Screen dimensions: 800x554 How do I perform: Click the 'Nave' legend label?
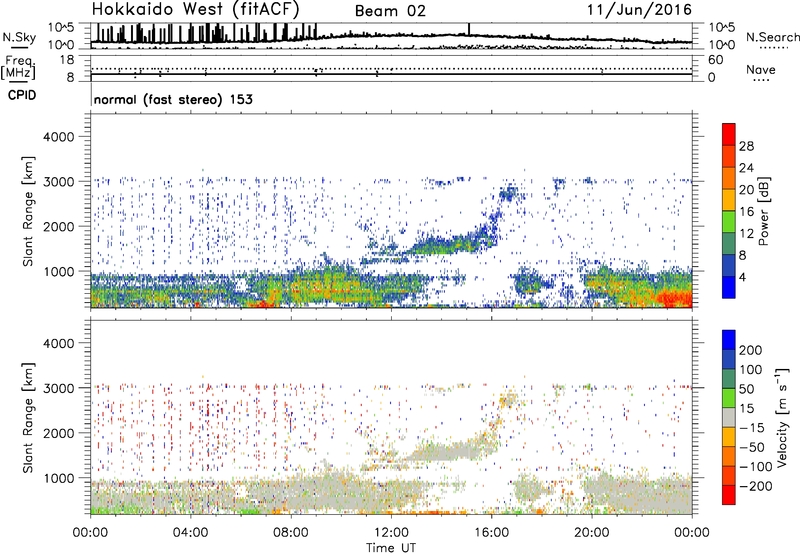(760, 69)
